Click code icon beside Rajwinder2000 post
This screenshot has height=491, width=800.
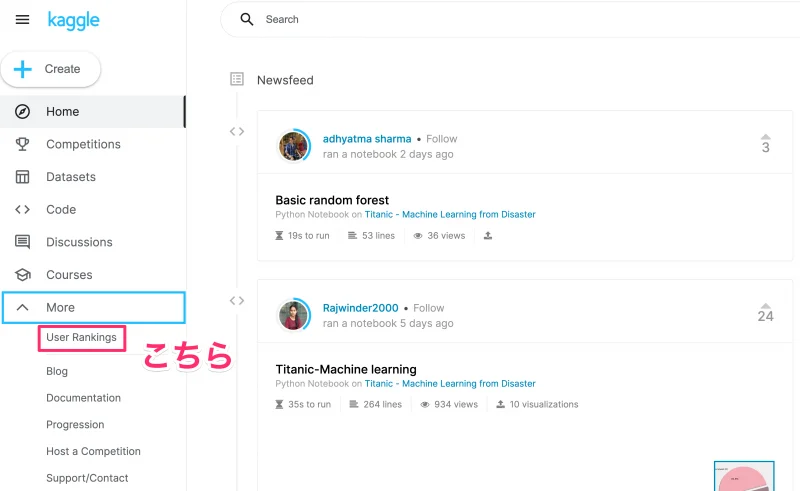pyautogui.click(x=237, y=301)
